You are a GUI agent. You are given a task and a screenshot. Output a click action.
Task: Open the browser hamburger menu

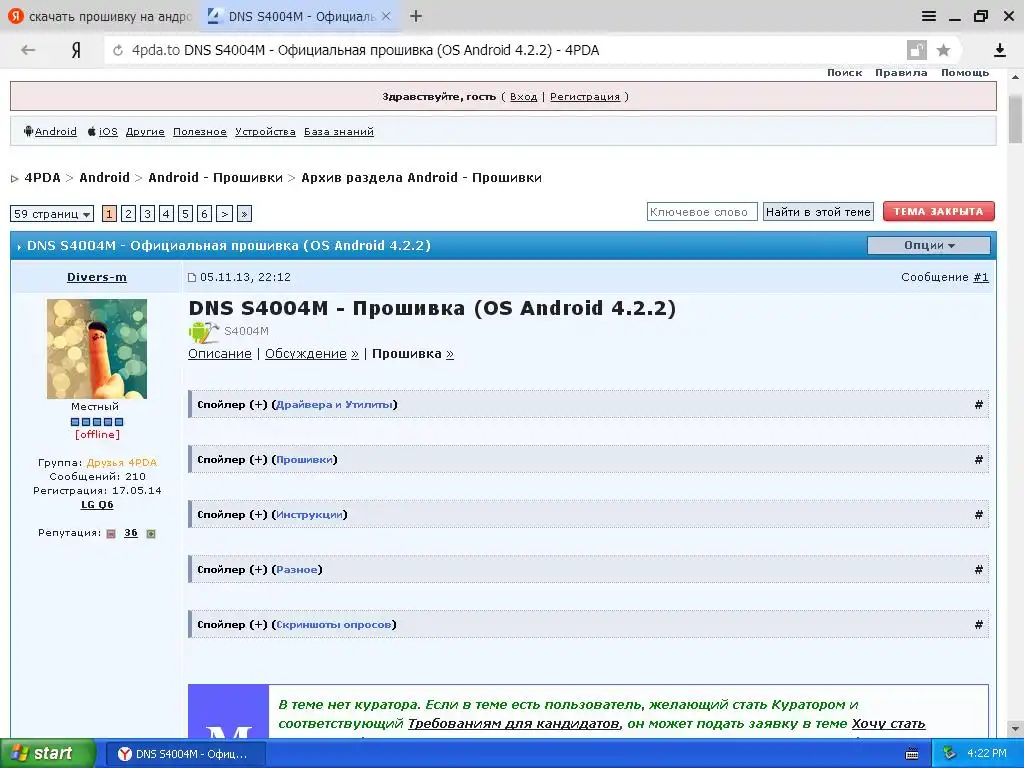(x=929, y=16)
